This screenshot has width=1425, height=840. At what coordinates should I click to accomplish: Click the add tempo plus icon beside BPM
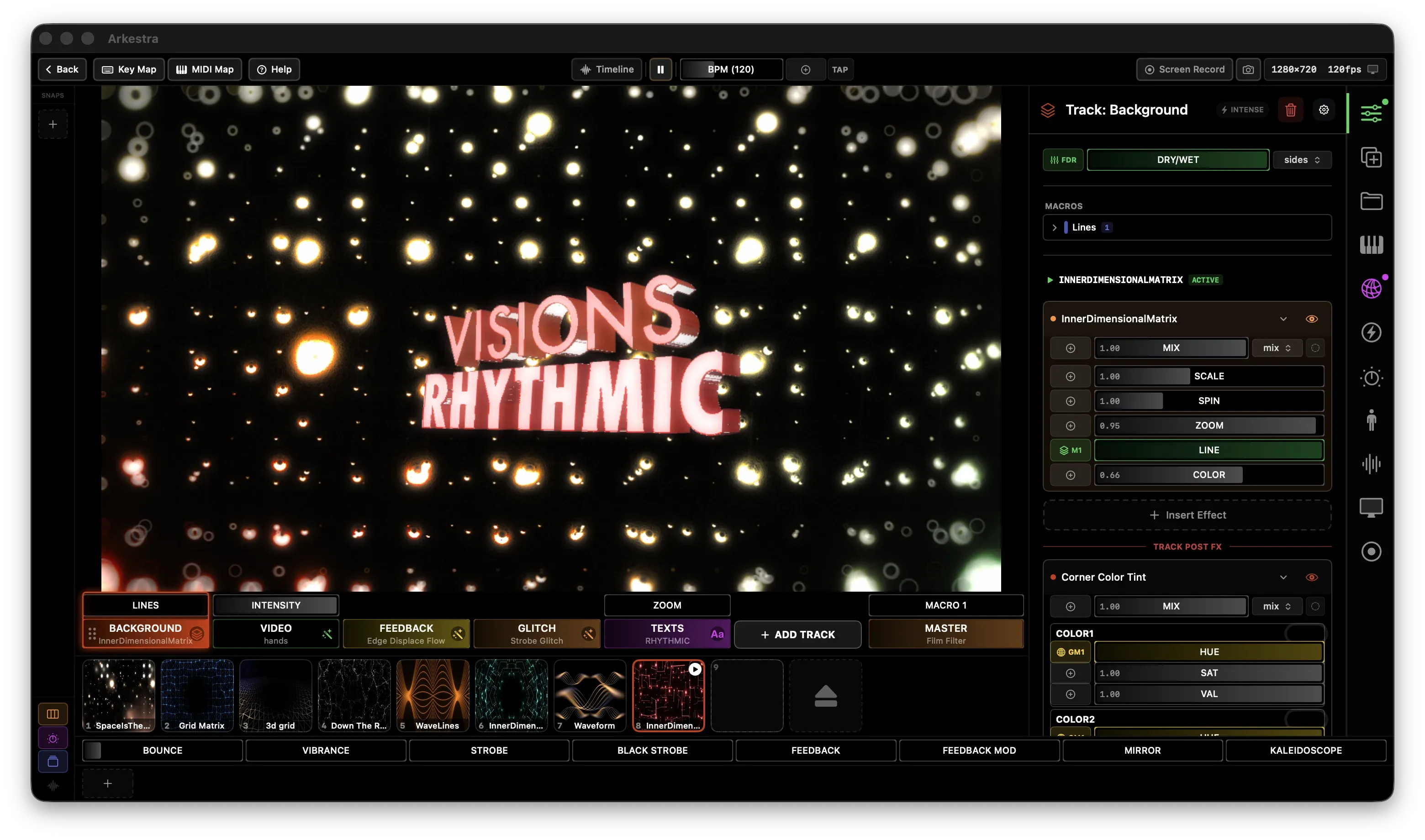pyautogui.click(x=805, y=70)
